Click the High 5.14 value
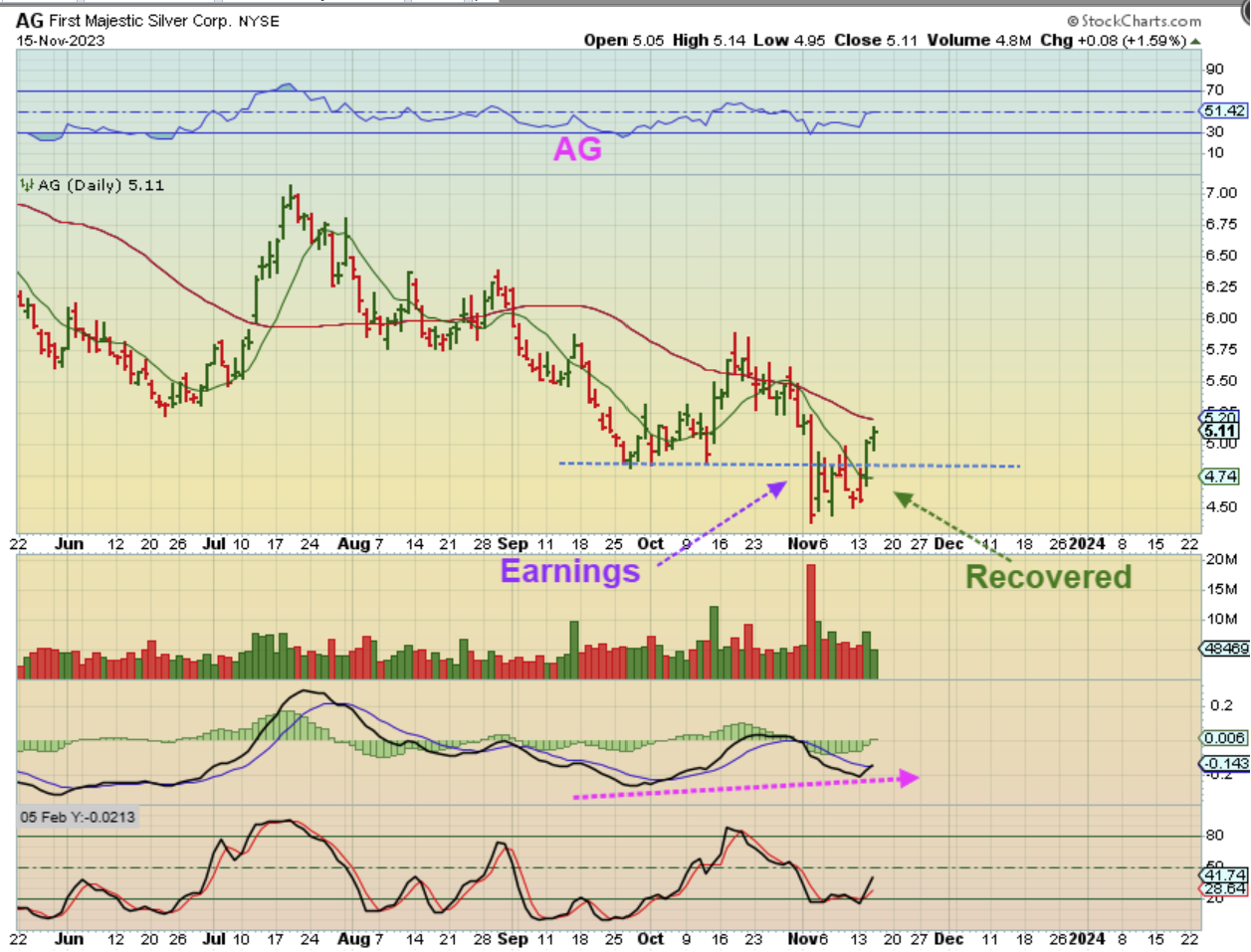Image resolution: width=1251 pixels, height=952 pixels. tap(709, 40)
